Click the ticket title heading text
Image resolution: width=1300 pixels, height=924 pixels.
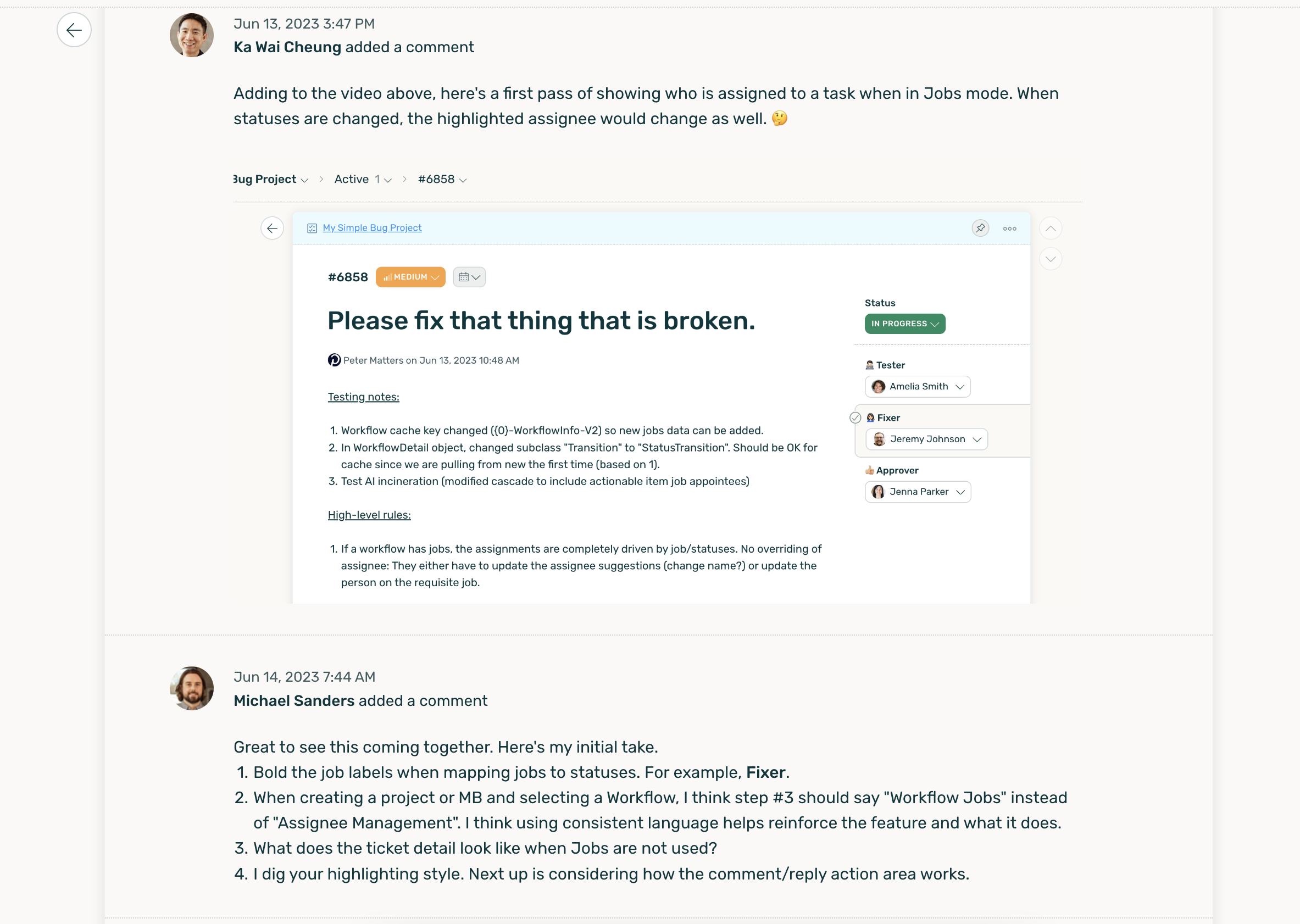coord(541,321)
